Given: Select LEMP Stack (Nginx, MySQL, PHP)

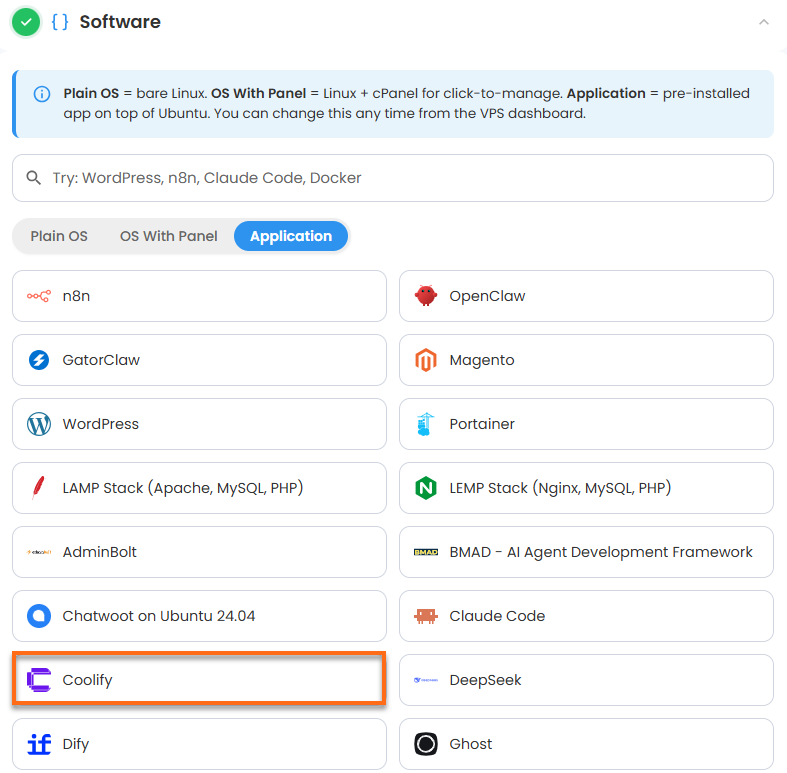Looking at the screenshot, I should pos(586,488).
